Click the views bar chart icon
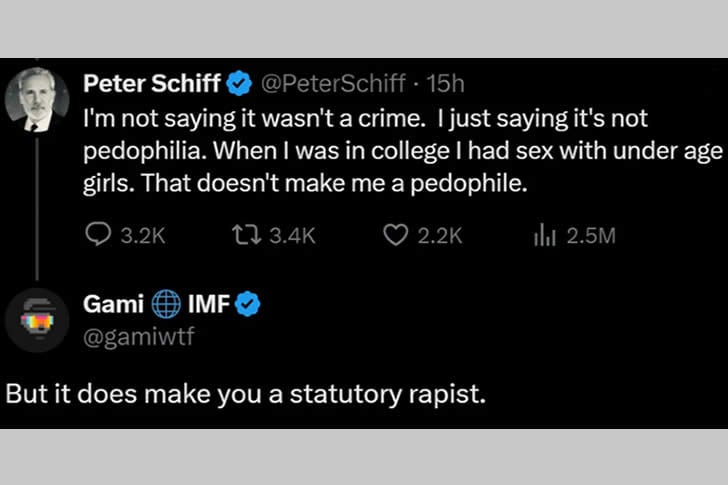The width and height of the screenshot is (728, 485). [x=547, y=236]
